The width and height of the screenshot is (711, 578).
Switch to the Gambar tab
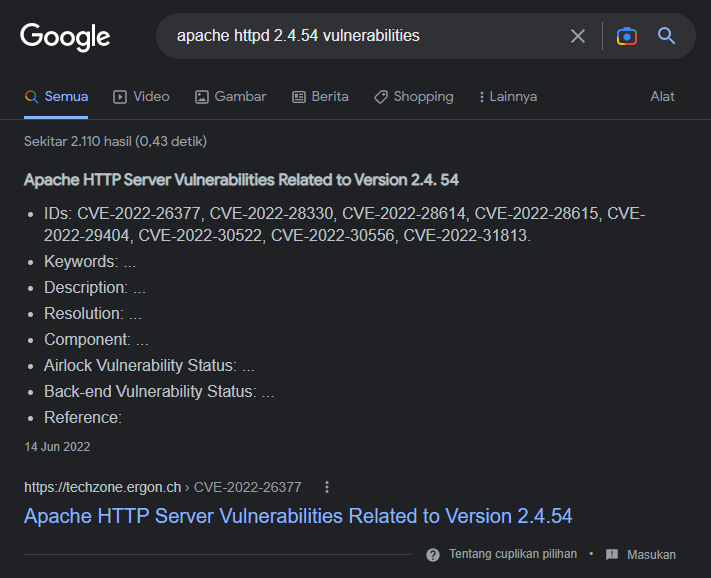tap(230, 97)
